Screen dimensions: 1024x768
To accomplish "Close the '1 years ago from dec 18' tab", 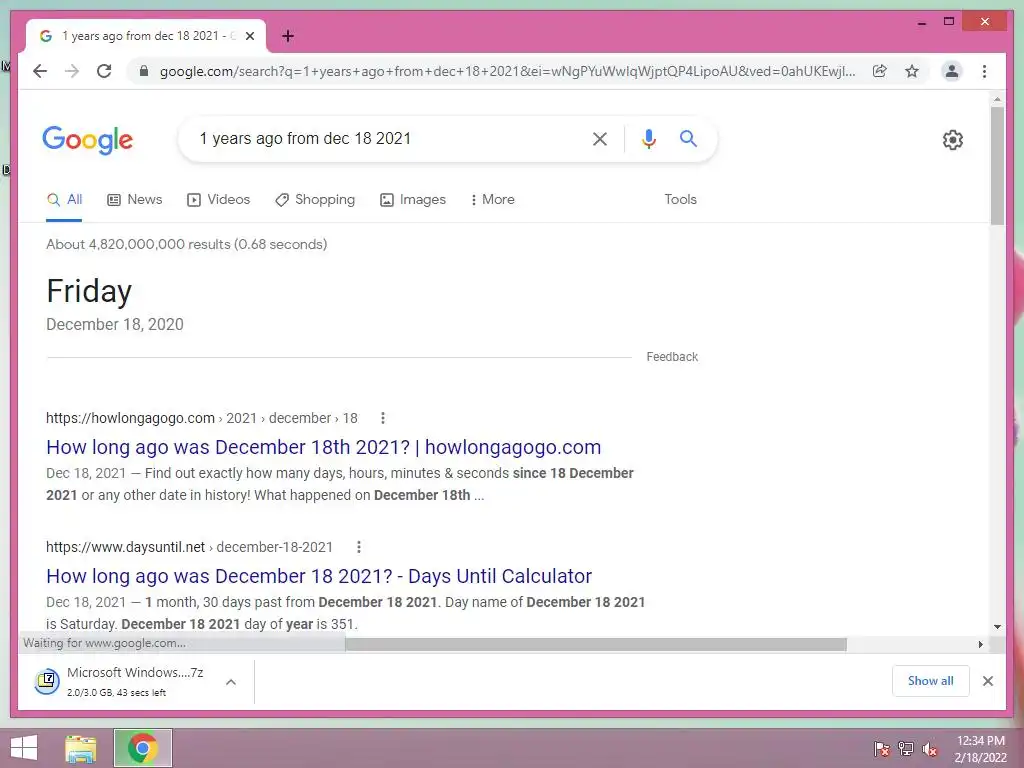I will (249, 36).
